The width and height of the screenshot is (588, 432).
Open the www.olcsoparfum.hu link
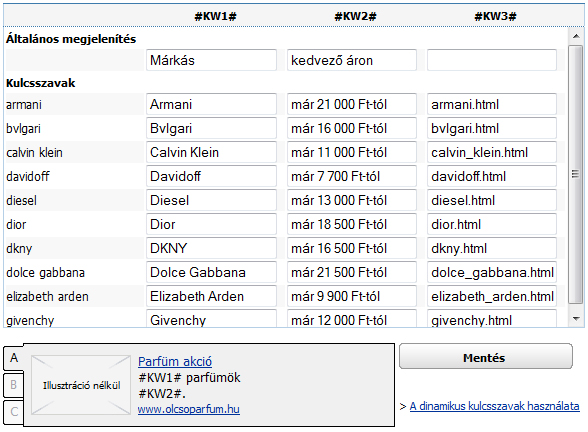188,409
